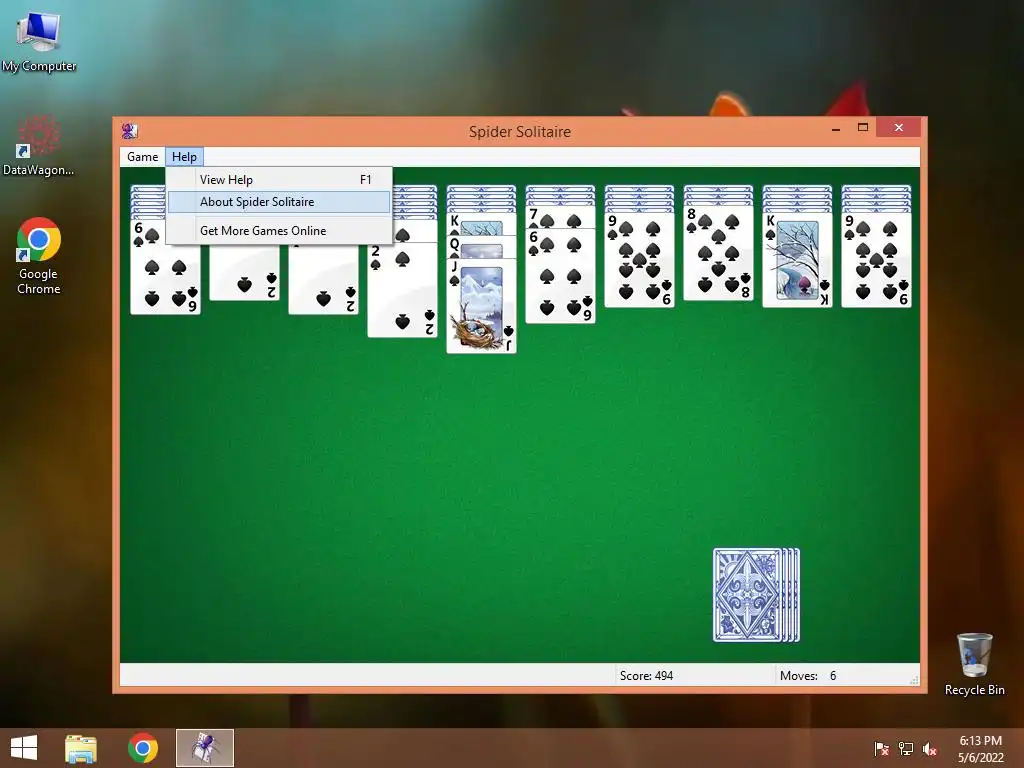Select the 6 of spades in first column

point(165,268)
